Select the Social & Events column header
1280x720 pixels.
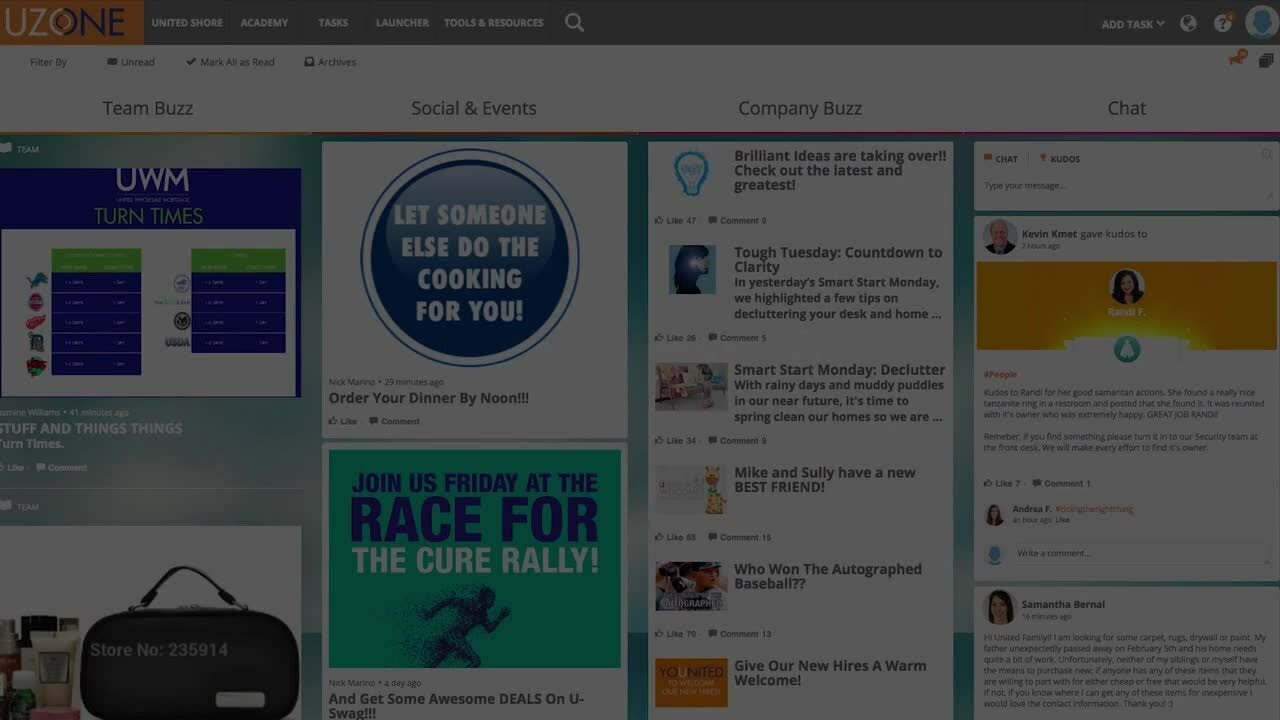pyautogui.click(x=474, y=108)
